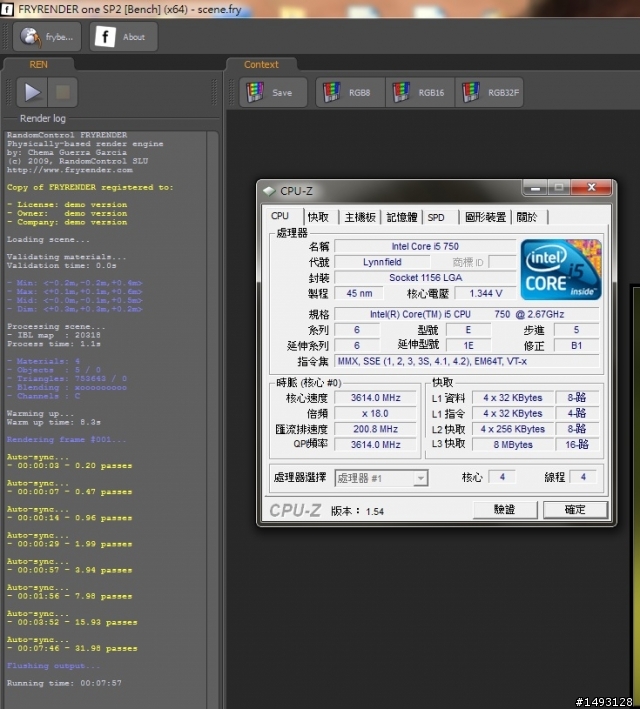
Task: Click the Socket 1156 LGA field
Action: (425, 278)
